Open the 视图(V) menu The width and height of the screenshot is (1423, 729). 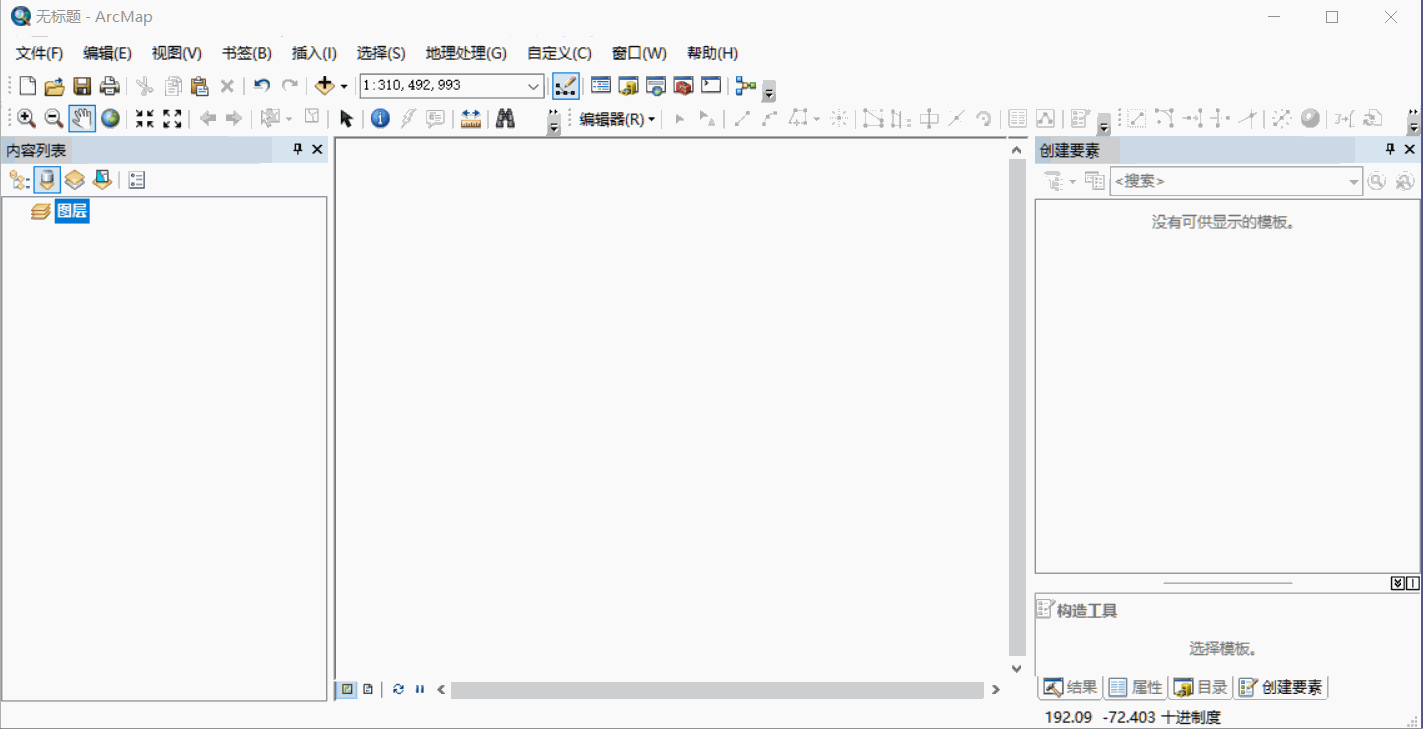(x=177, y=53)
